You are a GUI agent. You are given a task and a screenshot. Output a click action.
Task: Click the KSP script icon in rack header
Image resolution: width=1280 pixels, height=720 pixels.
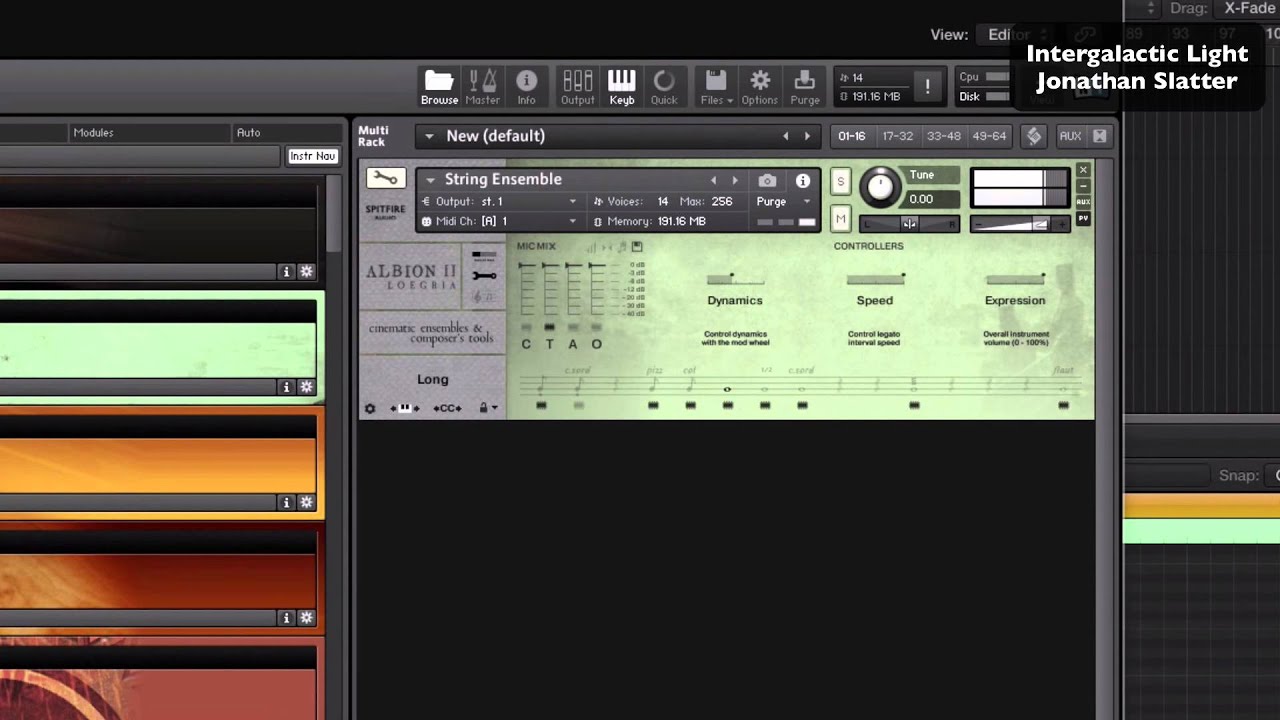pos(1034,136)
